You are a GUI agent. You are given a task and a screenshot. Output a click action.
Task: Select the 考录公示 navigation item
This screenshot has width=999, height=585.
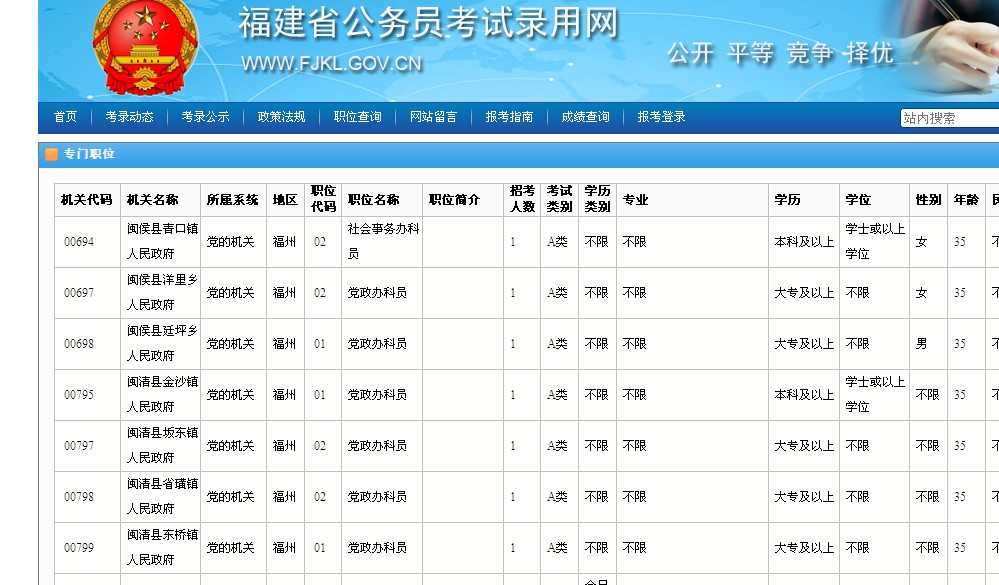point(204,116)
